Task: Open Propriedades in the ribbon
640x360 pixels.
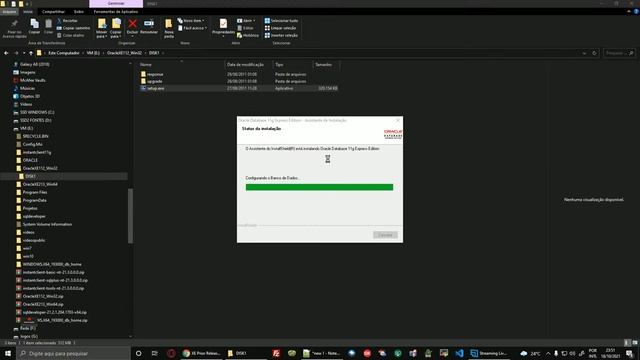Action: click(x=223, y=28)
